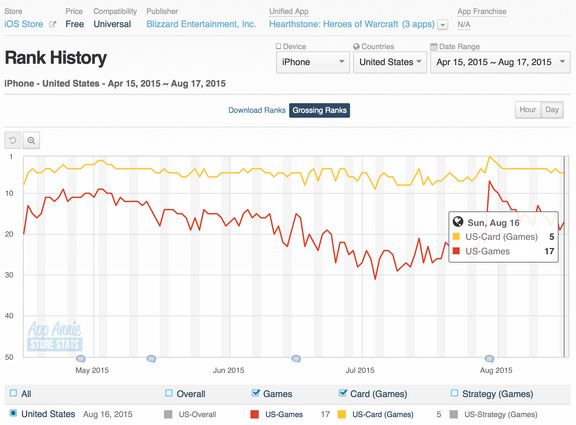
Task: Open the external link icon beside iOS Store
Action: [x=53, y=24]
